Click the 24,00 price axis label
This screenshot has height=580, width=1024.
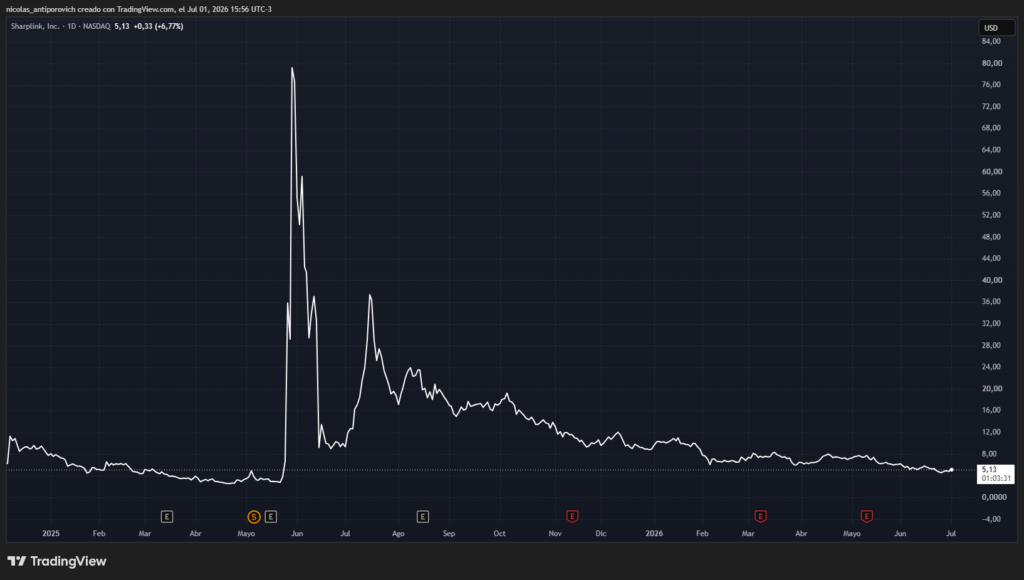(991, 367)
